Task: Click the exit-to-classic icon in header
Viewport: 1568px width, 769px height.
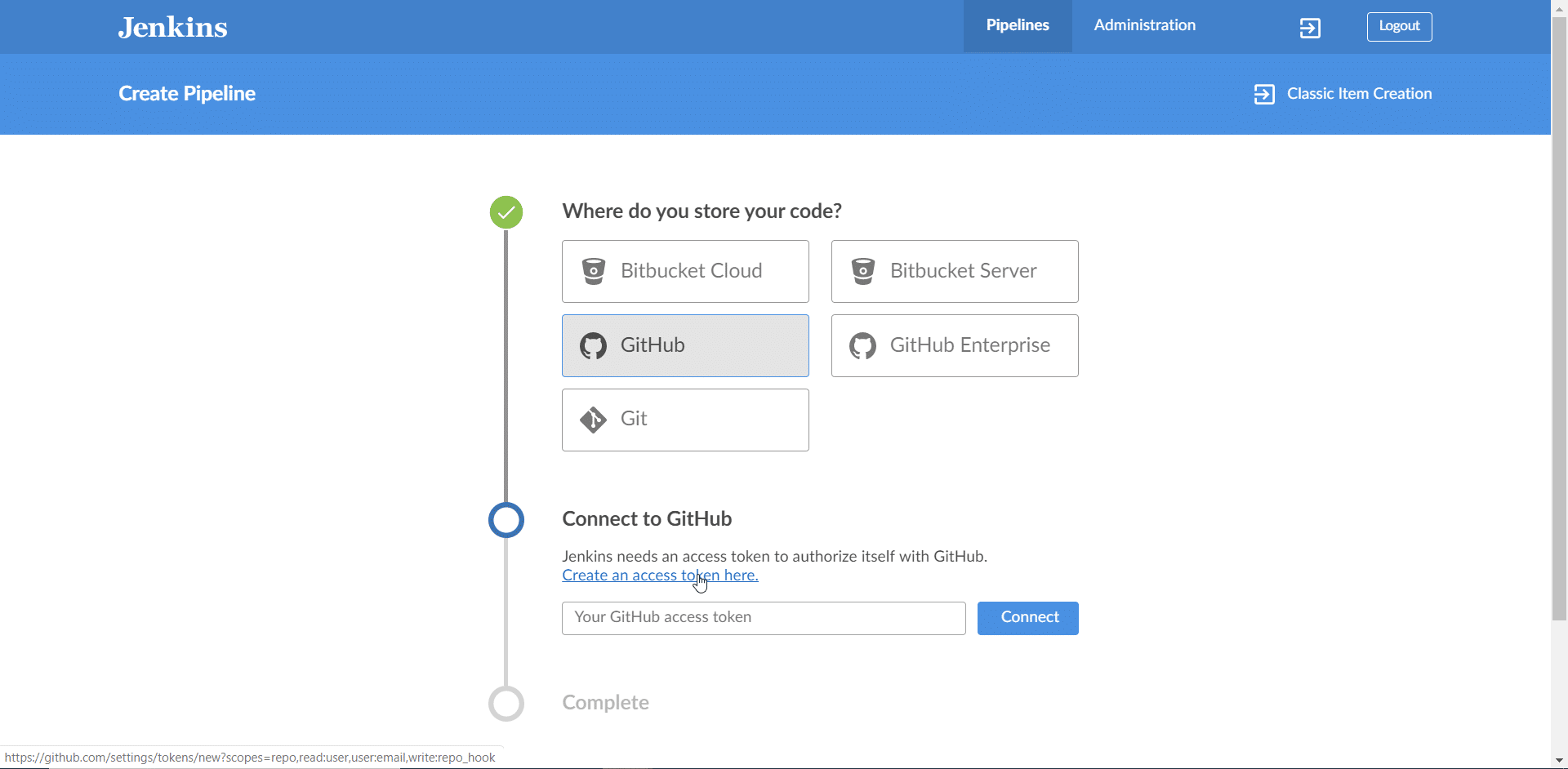Action: (x=1310, y=28)
